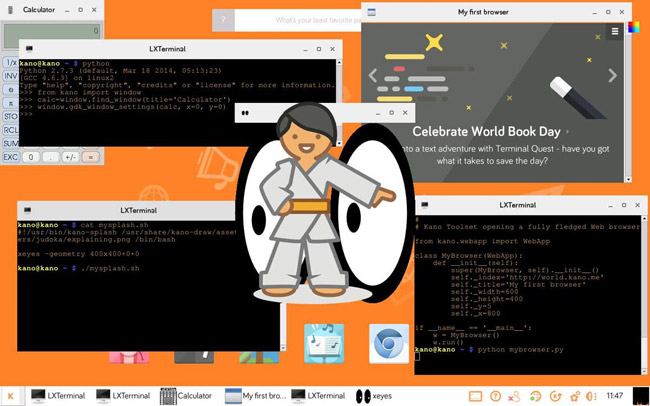Click the user account tray icon
Screen dimensions: 650x406
514,396
